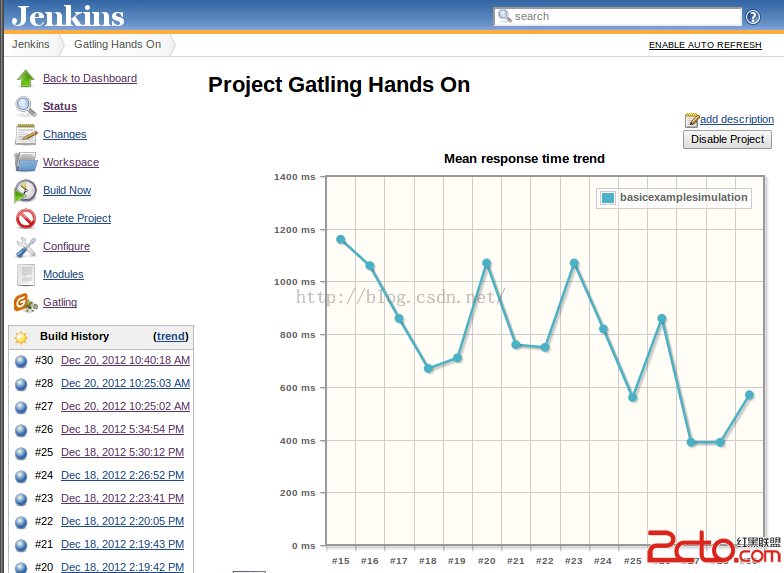Click the Delete Project red prohibition icon

(26, 218)
